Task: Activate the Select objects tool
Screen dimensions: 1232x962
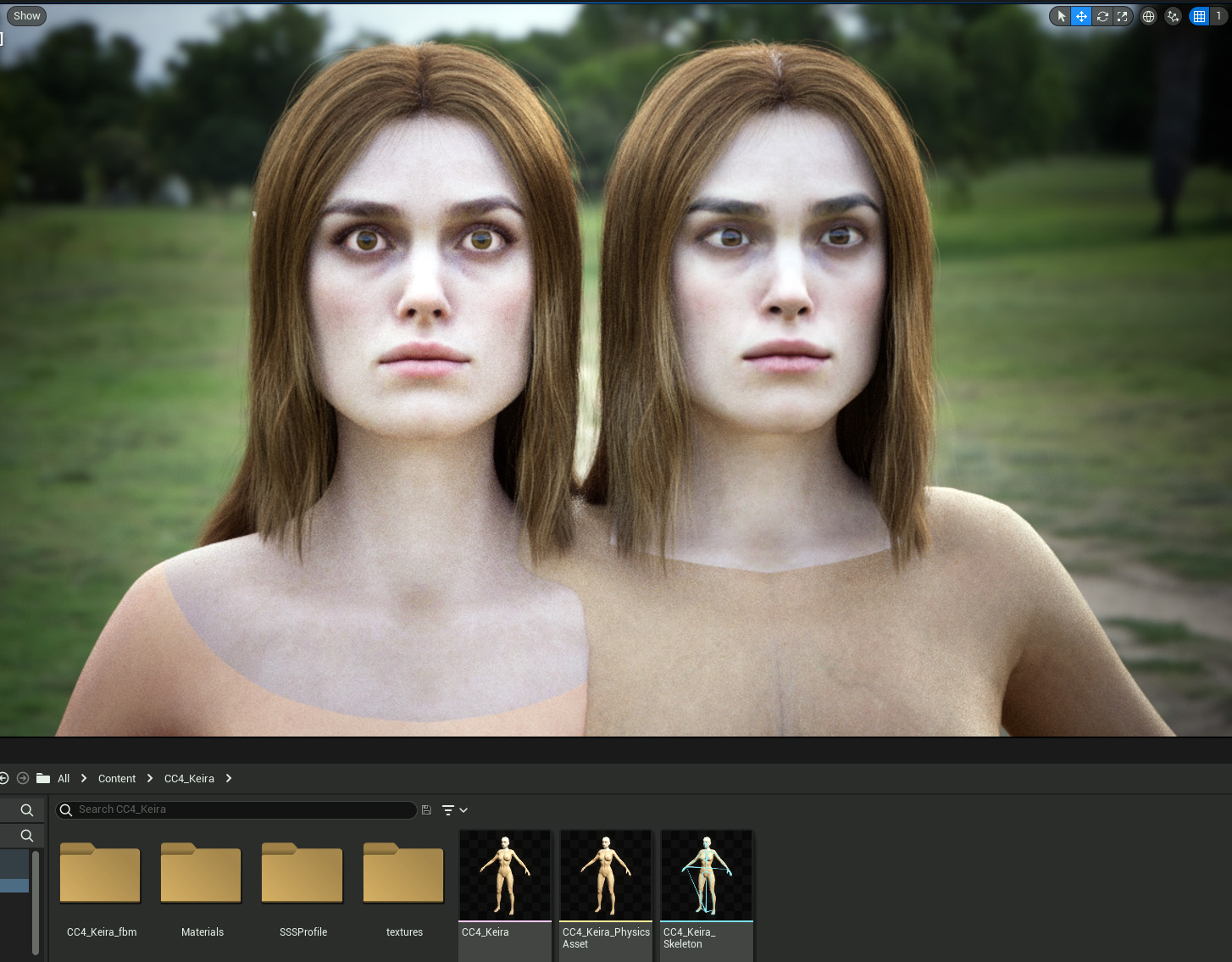Action: (1061, 16)
